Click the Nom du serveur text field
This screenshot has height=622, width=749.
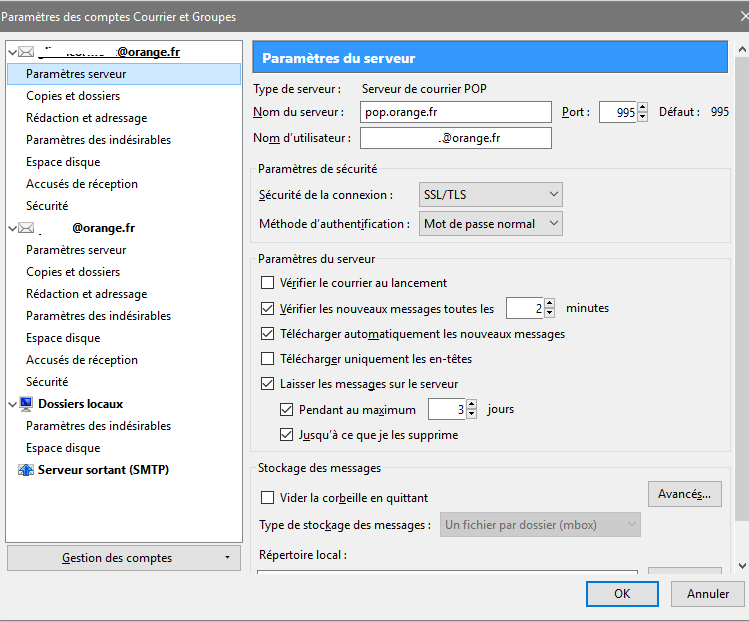(x=455, y=112)
